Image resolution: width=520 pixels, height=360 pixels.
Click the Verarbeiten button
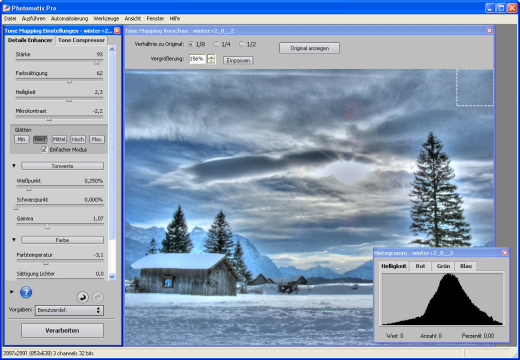point(62,331)
